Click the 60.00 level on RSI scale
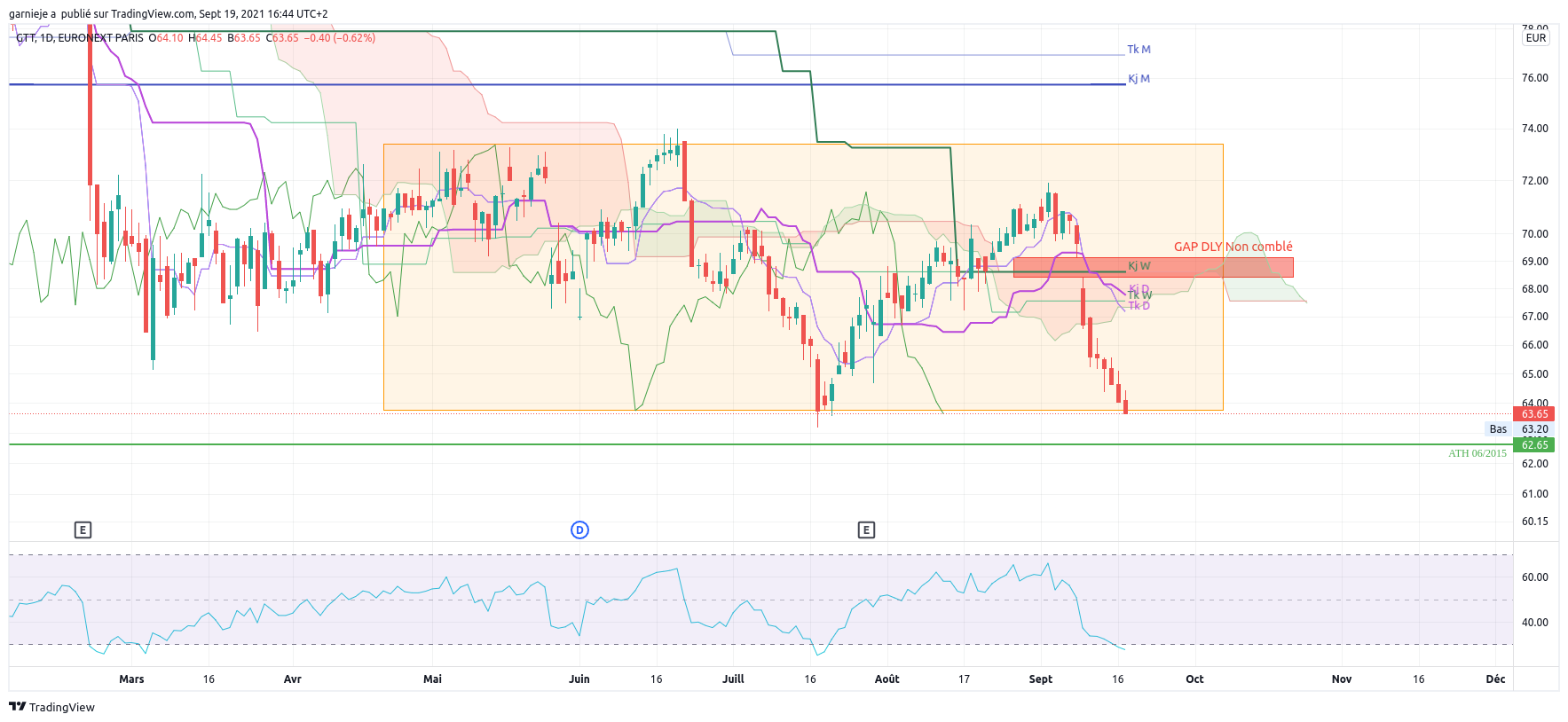Image resolution: width=1568 pixels, height=722 pixels. [1534, 577]
